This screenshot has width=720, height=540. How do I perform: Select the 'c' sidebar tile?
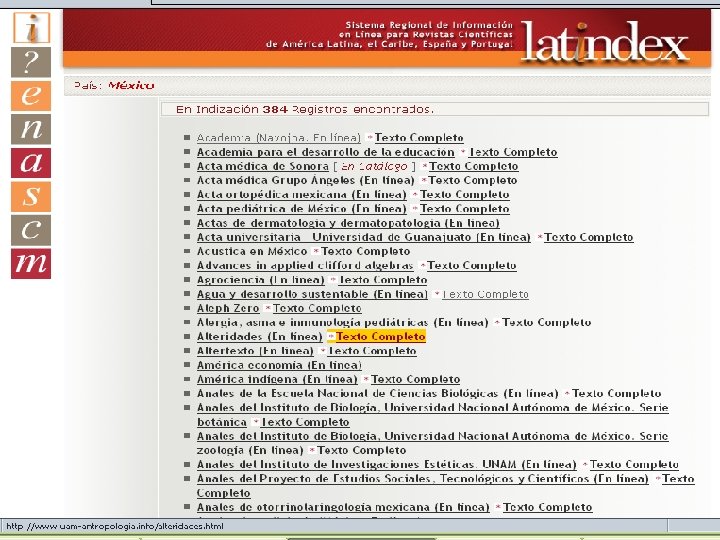tap(31, 230)
